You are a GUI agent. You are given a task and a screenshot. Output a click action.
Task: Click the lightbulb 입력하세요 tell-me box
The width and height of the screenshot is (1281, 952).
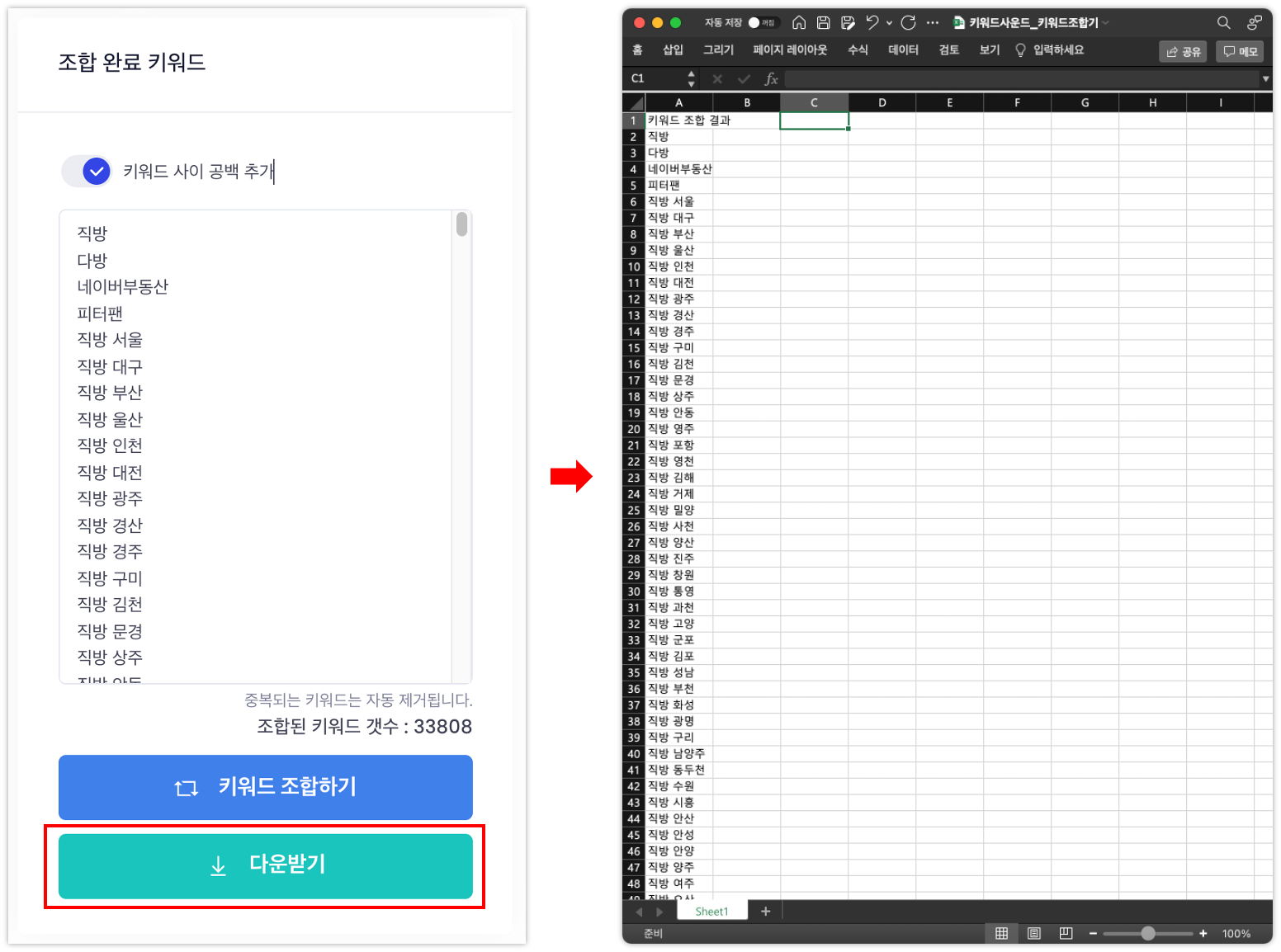click(1050, 50)
